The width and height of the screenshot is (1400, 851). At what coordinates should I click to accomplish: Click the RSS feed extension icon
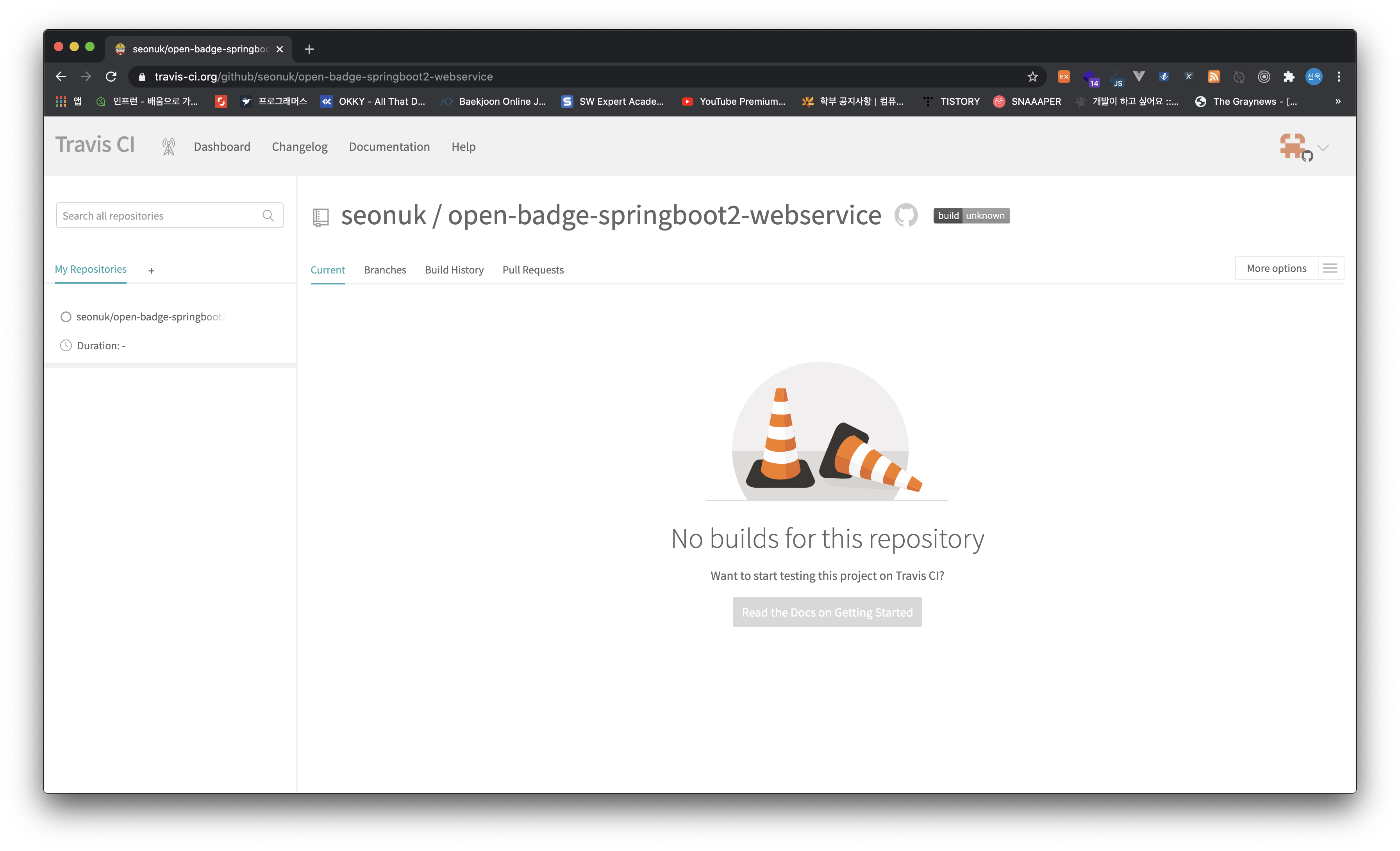click(1214, 77)
